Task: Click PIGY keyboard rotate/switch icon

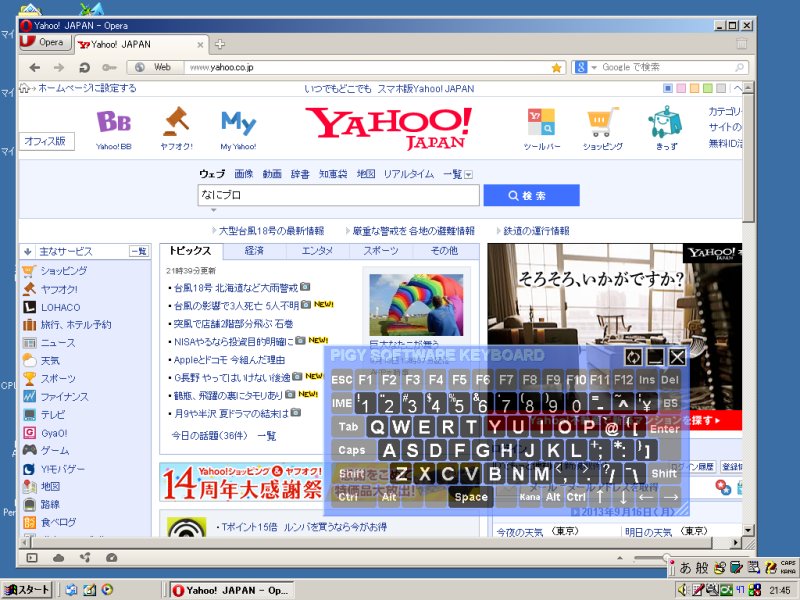Action: [633, 357]
